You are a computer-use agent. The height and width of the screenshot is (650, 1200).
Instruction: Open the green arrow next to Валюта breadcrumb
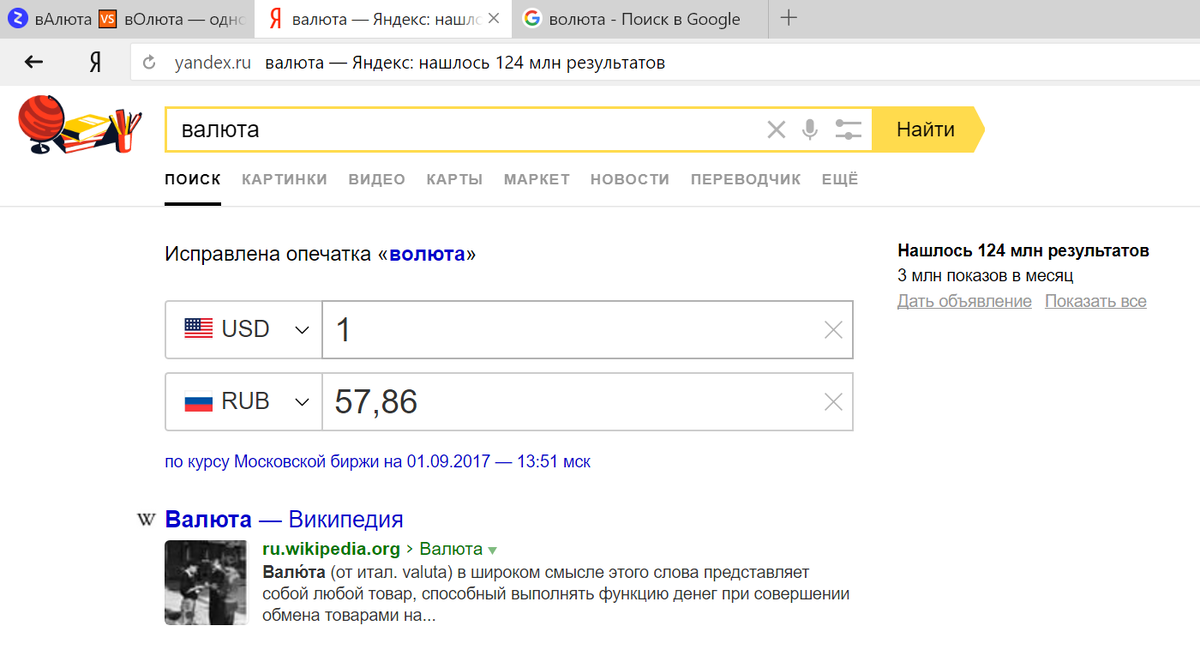pos(491,550)
